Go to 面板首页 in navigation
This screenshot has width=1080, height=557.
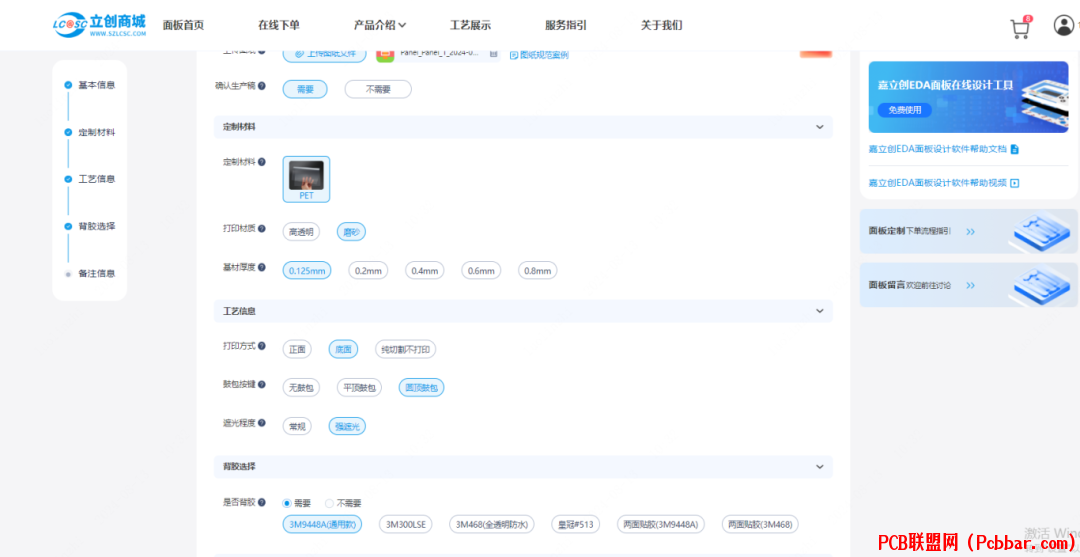pos(183,25)
